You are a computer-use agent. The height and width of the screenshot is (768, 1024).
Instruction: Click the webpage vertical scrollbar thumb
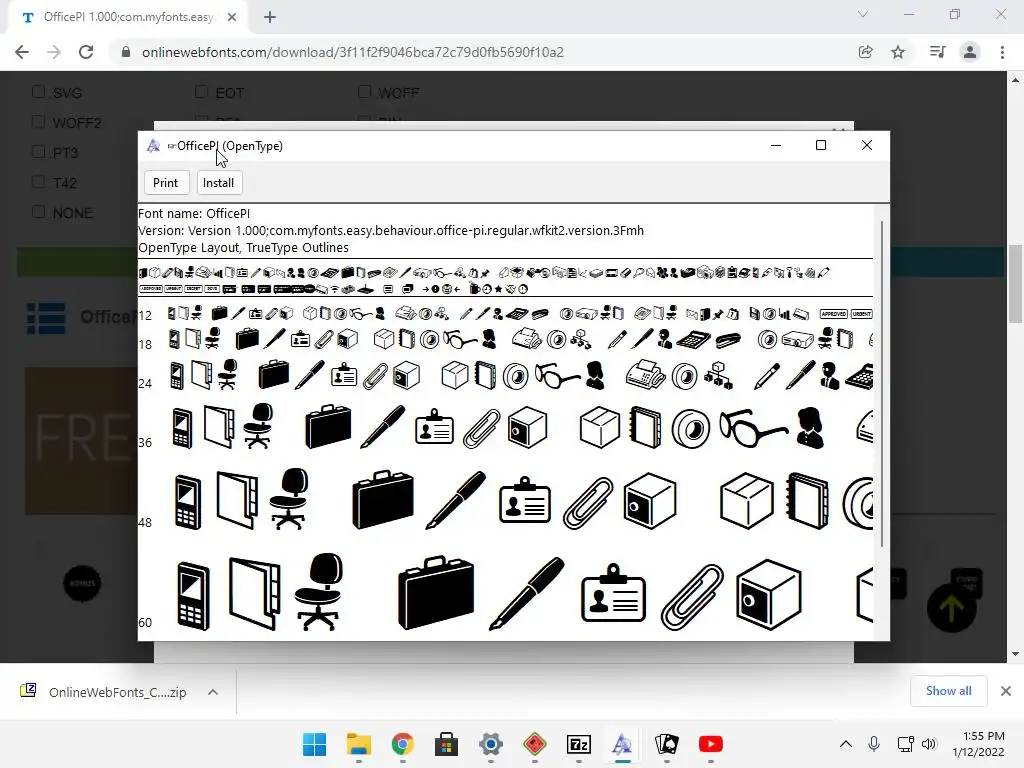(x=1015, y=284)
